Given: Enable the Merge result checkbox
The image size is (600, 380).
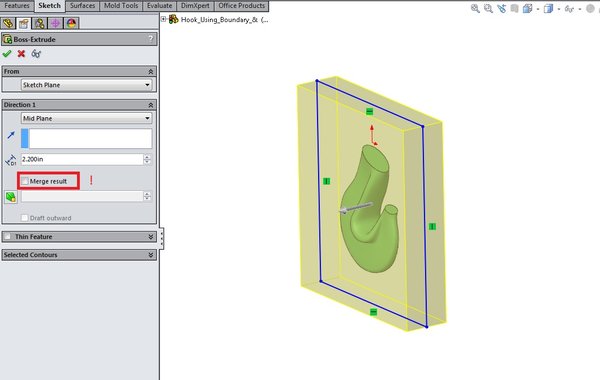Looking at the screenshot, I should [25, 181].
